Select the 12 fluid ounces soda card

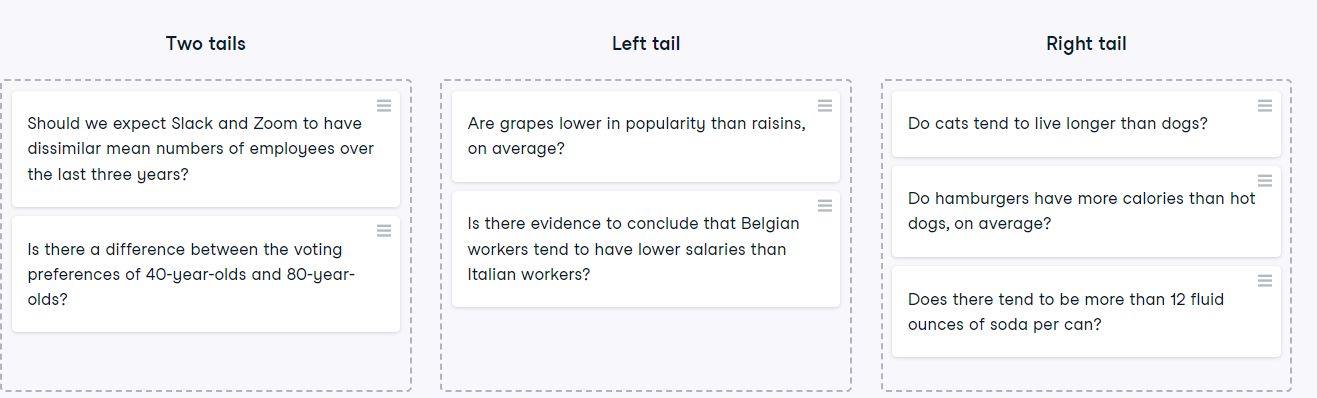(1086, 311)
